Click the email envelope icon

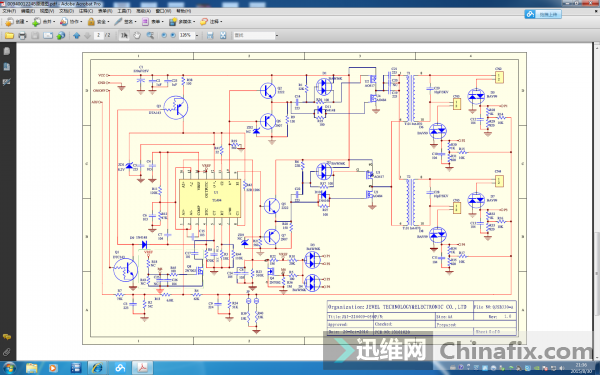(x=48, y=36)
